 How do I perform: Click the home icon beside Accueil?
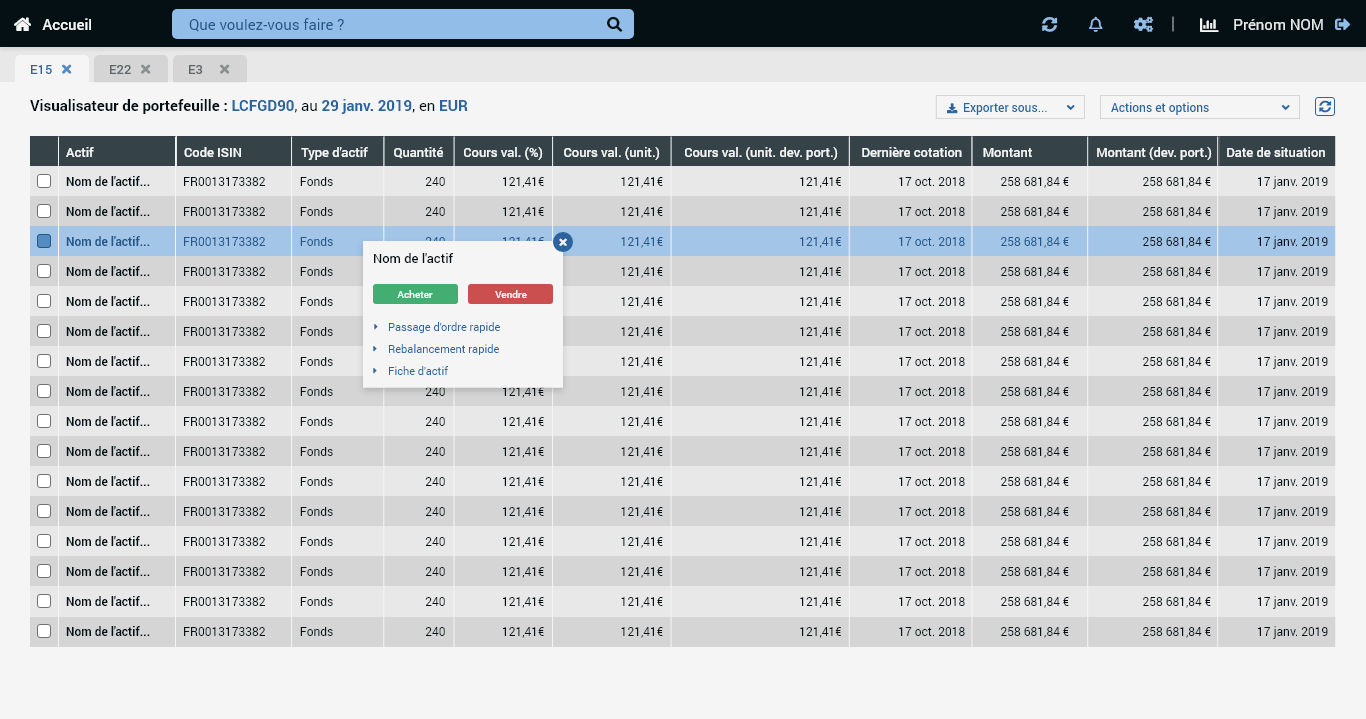click(22, 24)
